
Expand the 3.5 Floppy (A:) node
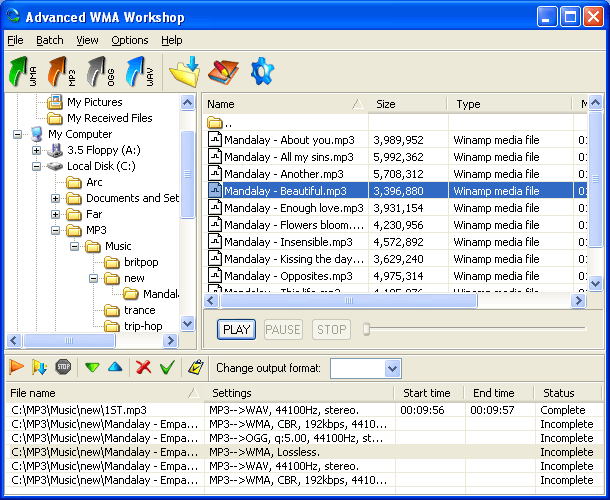coord(37,151)
